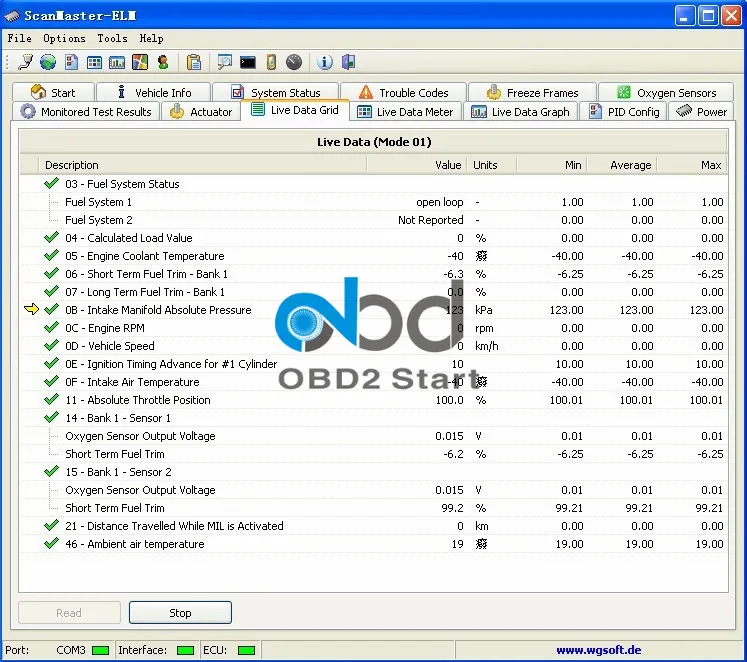This screenshot has width=747, height=662.
Task: Click the Units column header
Action: 491,165
